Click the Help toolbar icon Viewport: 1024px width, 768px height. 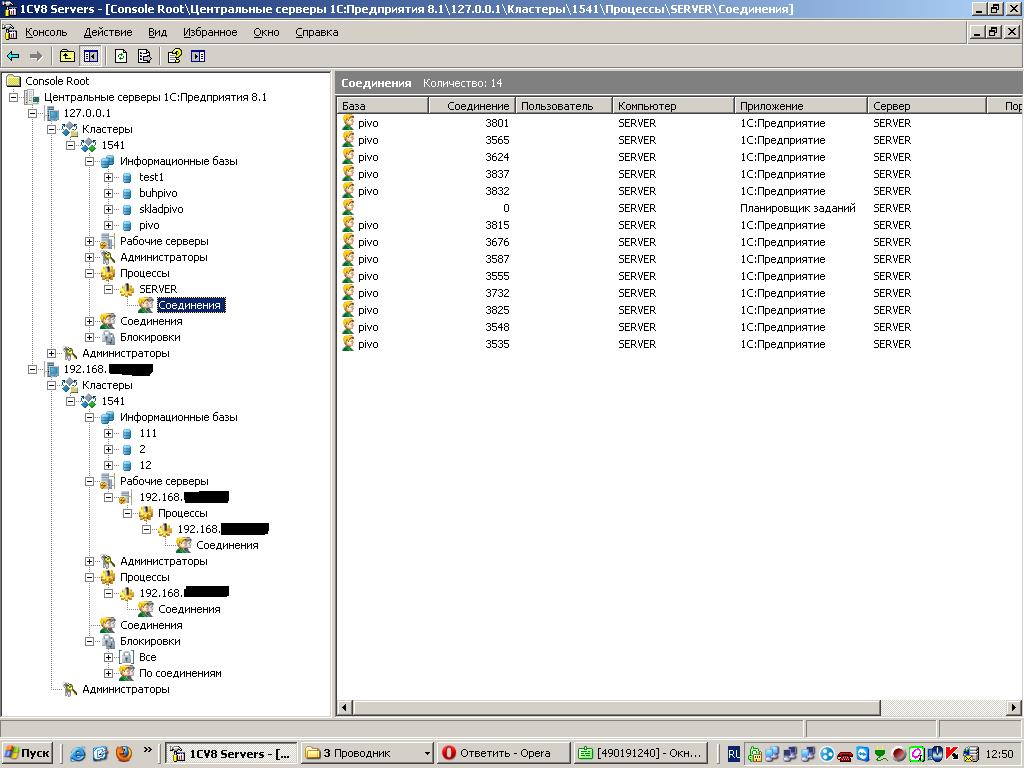click(174, 56)
